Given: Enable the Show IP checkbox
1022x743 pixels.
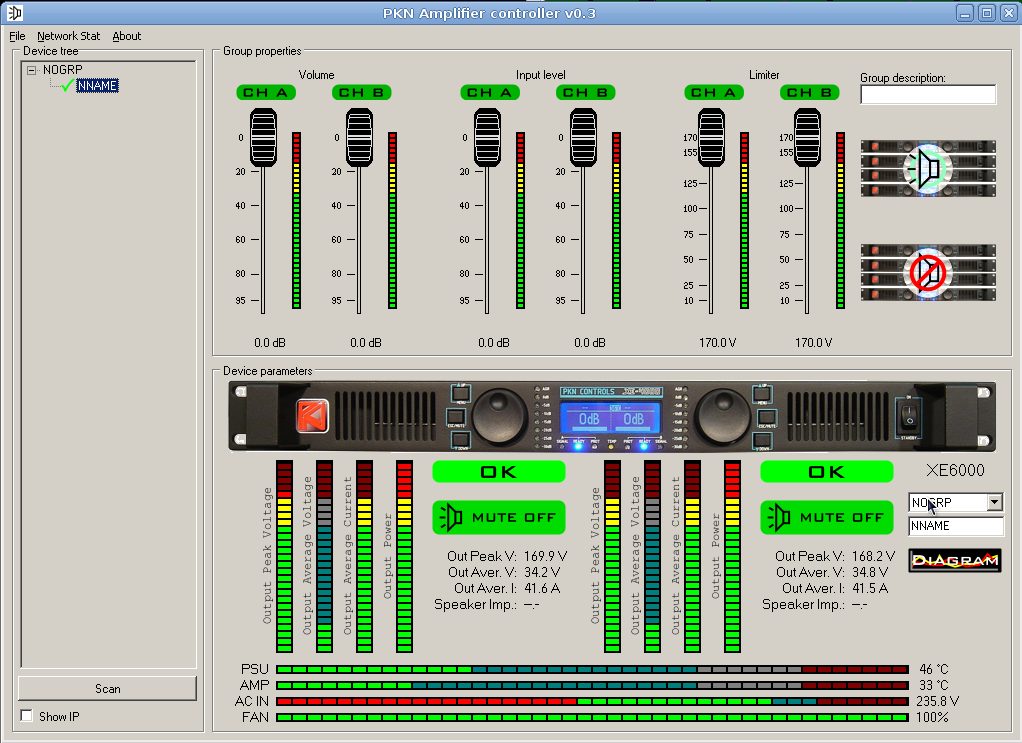Looking at the screenshot, I should (x=27, y=716).
